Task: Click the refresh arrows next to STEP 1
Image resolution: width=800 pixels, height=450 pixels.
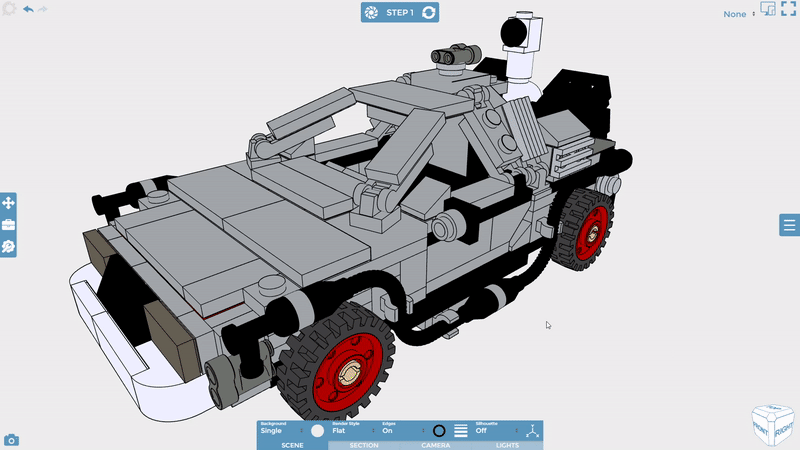Action: [x=429, y=13]
